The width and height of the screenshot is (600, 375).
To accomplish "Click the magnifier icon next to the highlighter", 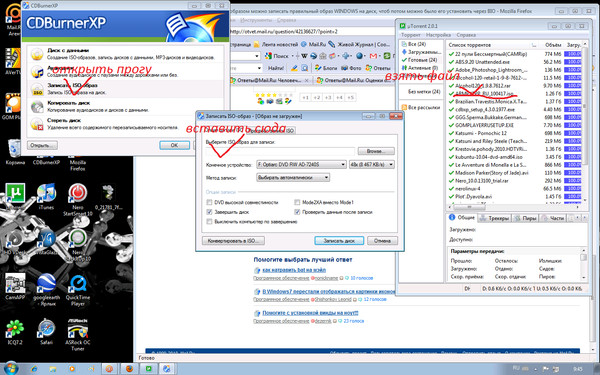I will [x=305, y=68].
